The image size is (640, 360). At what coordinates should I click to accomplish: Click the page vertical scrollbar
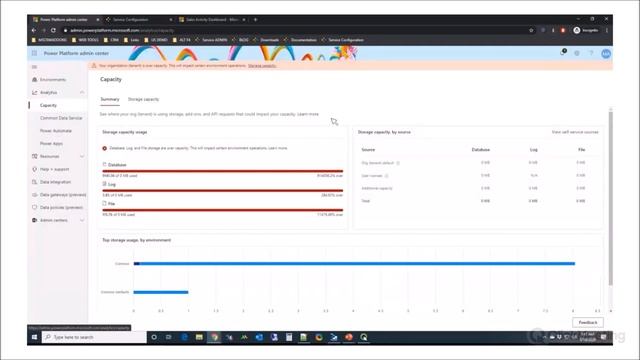click(611, 198)
